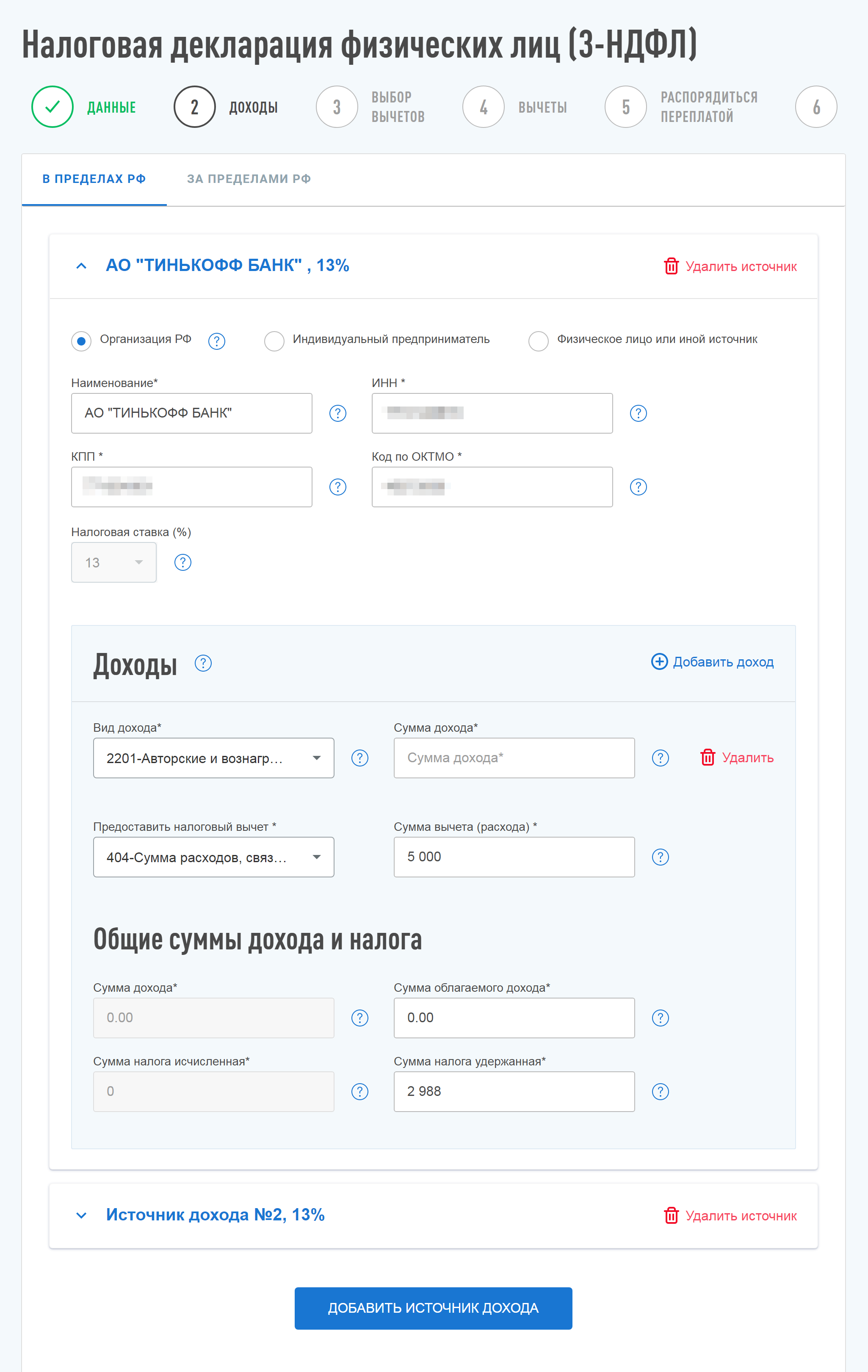The width and height of the screenshot is (868, 1372).
Task: Open help icon next to Доходы heading
Action: (x=203, y=663)
